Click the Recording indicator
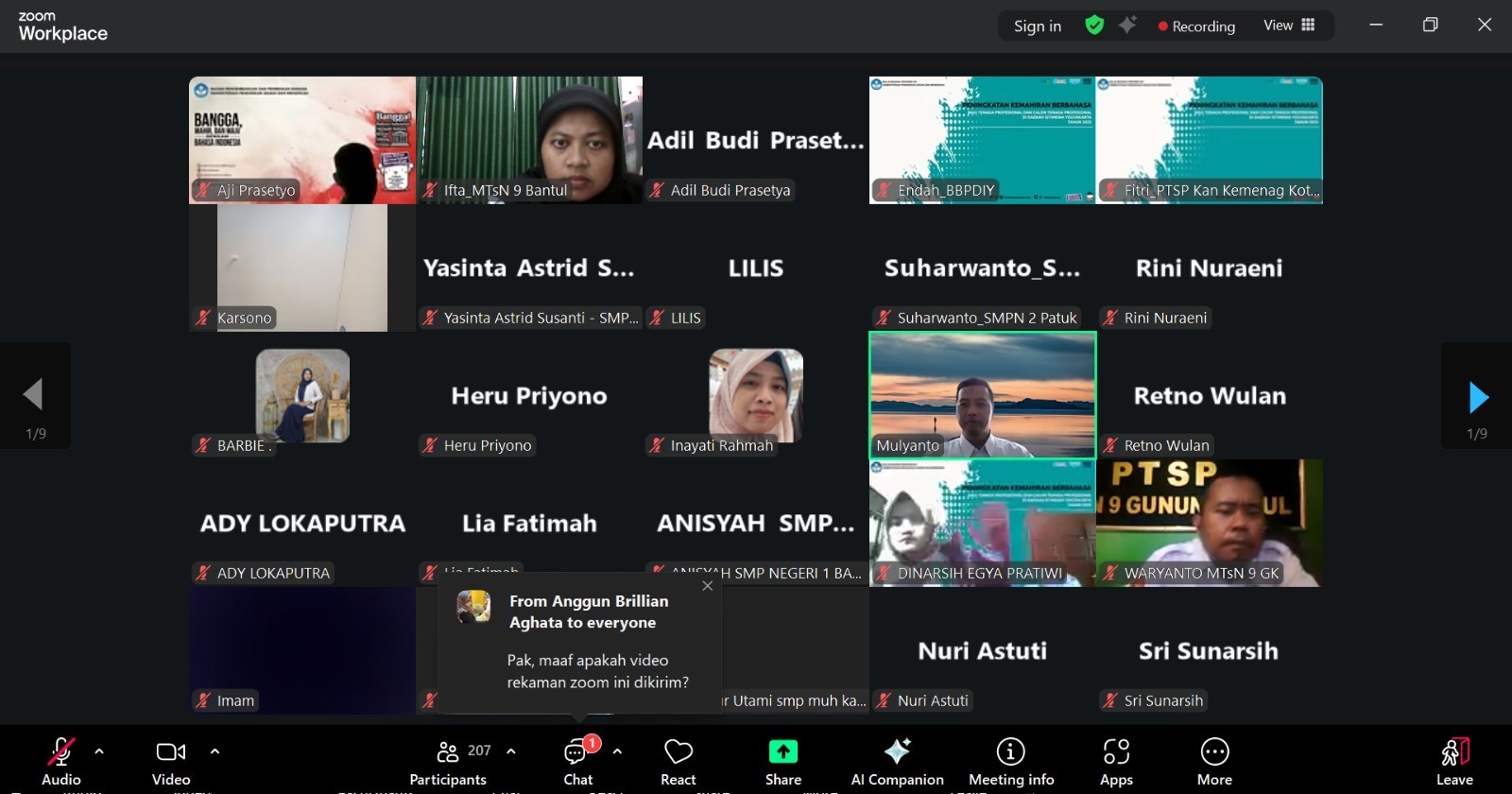The height and width of the screenshot is (794, 1512). (1196, 26)
